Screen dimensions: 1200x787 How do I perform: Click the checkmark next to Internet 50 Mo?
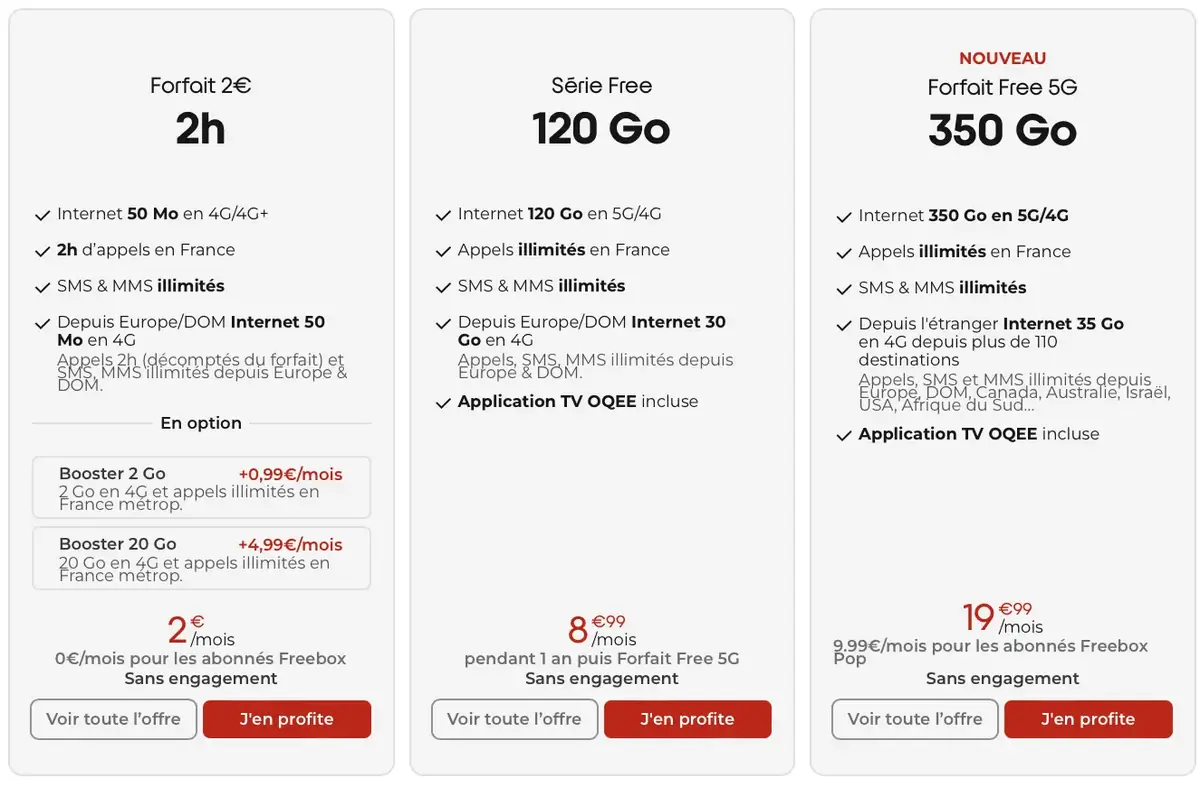click(x=42, y=213)
